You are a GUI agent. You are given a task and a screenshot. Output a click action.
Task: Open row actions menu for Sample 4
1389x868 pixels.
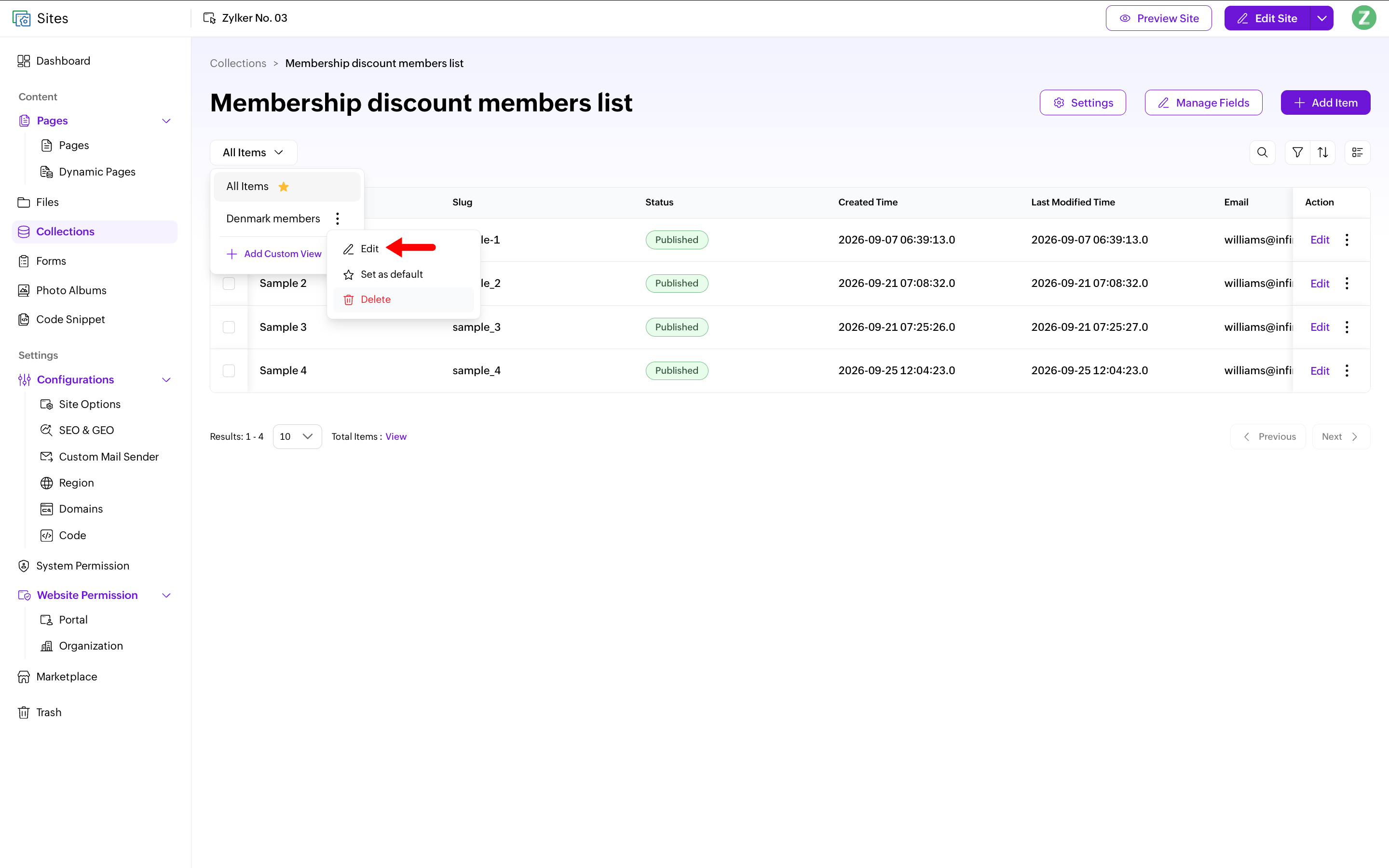pos(1347,371)
